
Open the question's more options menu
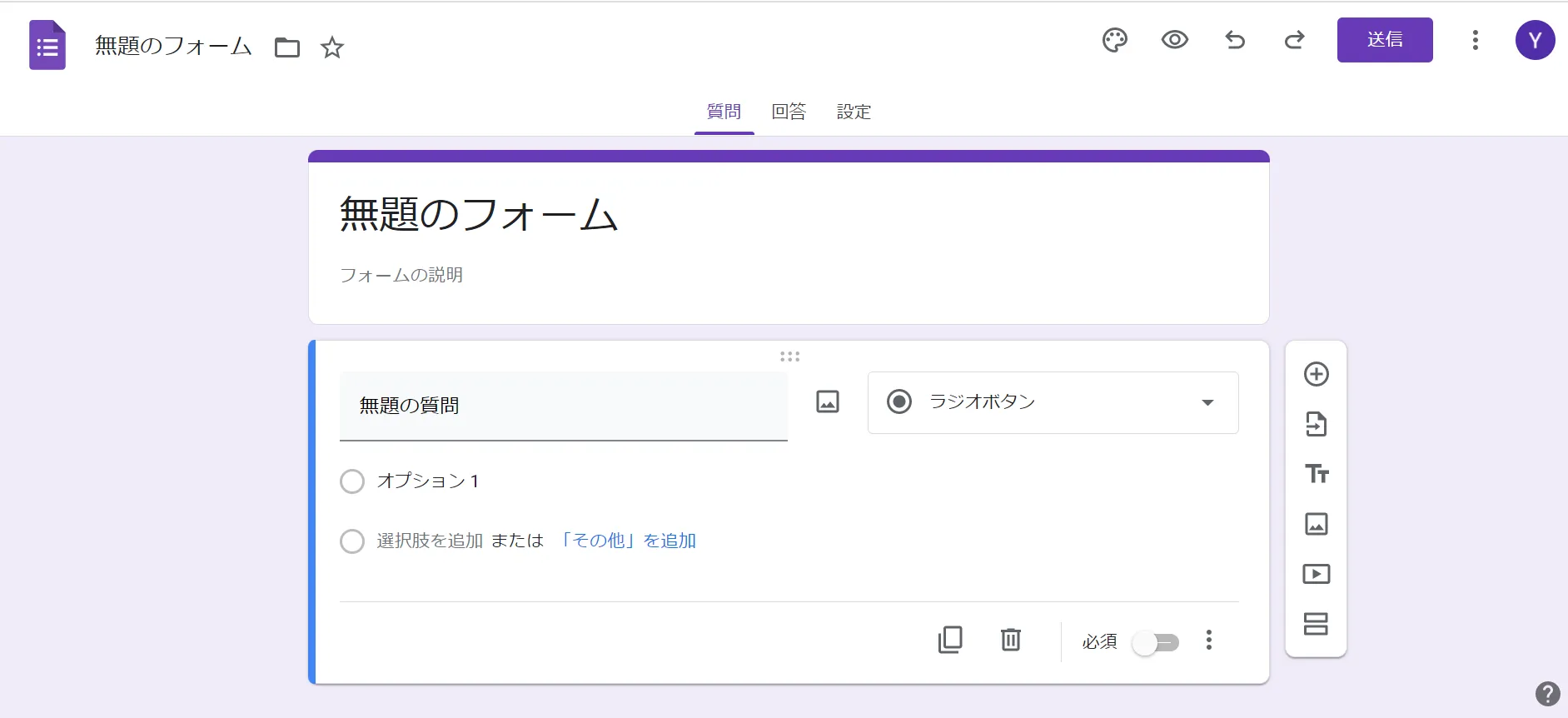(x=1208, y=640)
